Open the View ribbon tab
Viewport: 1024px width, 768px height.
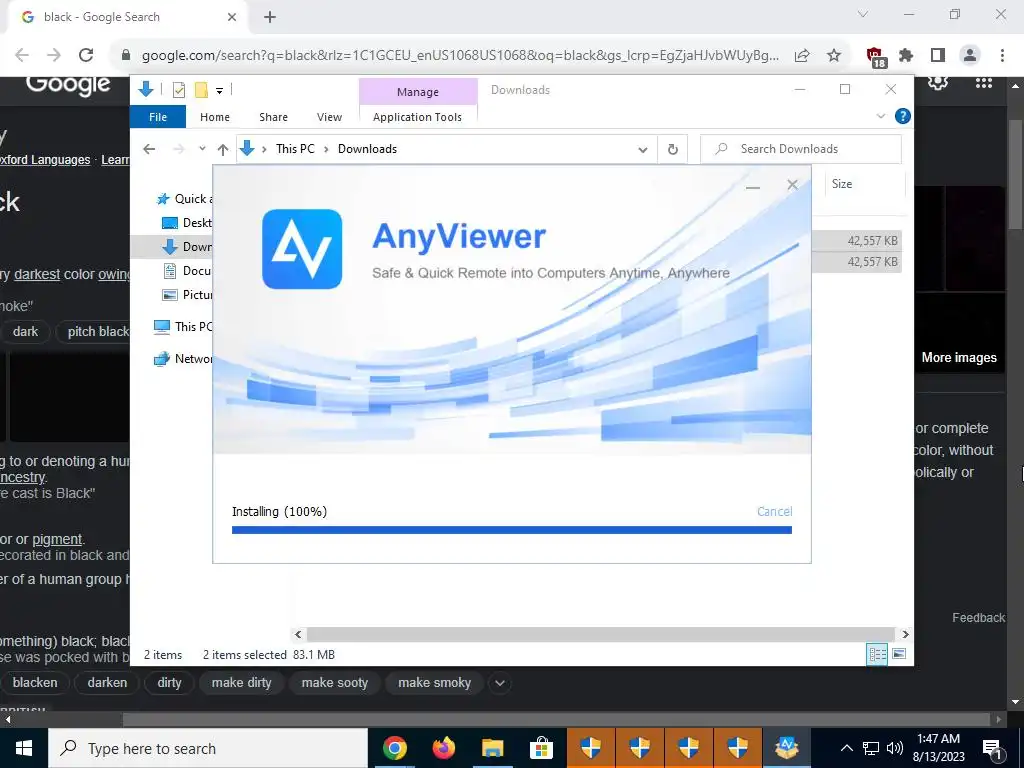[329, 117]
